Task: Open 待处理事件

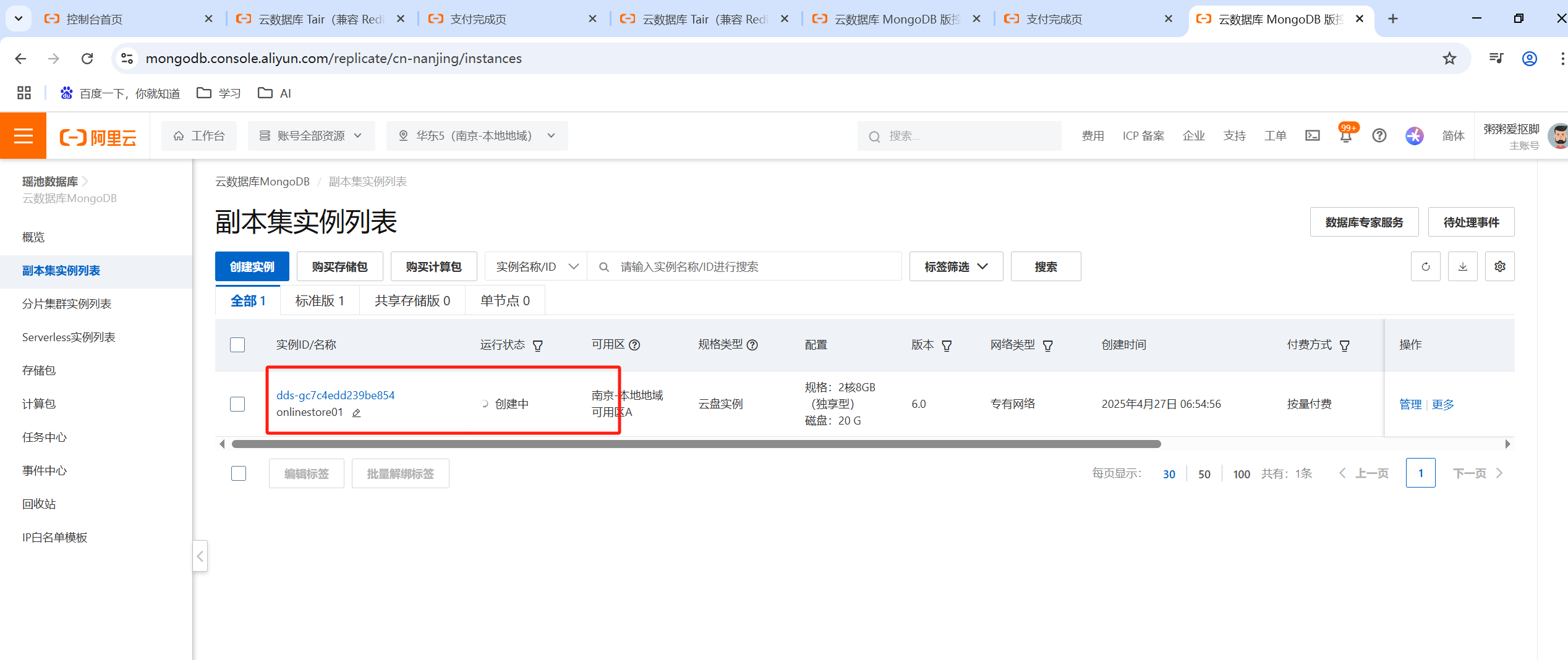Action: pos(1472,222)
